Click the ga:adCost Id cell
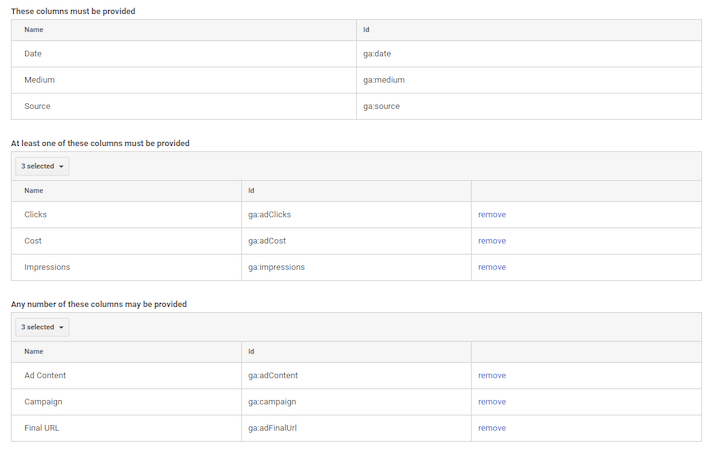Image resolution: width=720 pixels, height=450 pixels. click(268, 241)
